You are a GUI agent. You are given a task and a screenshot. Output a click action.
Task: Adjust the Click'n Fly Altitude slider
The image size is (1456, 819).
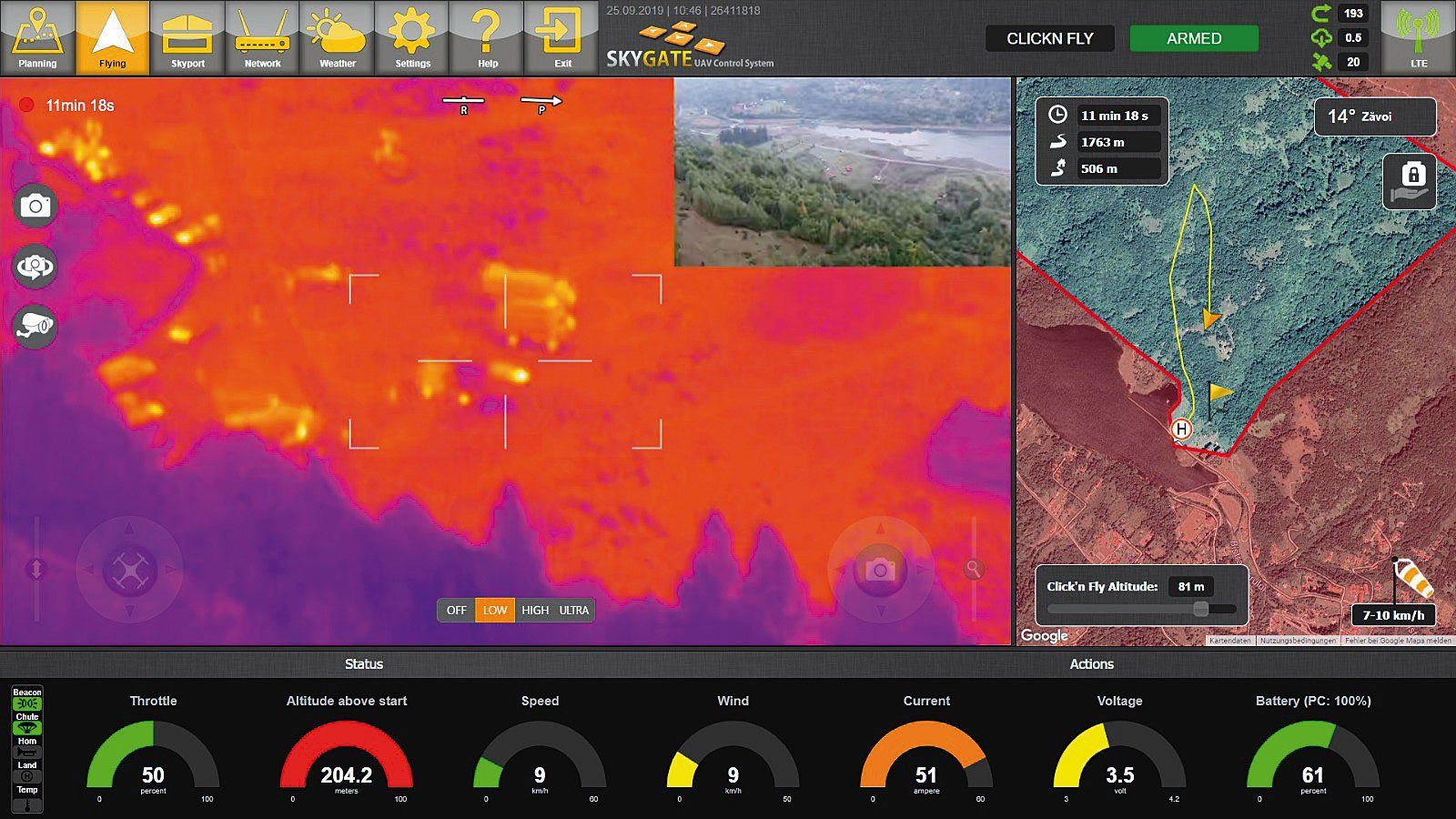(1201, 609)
